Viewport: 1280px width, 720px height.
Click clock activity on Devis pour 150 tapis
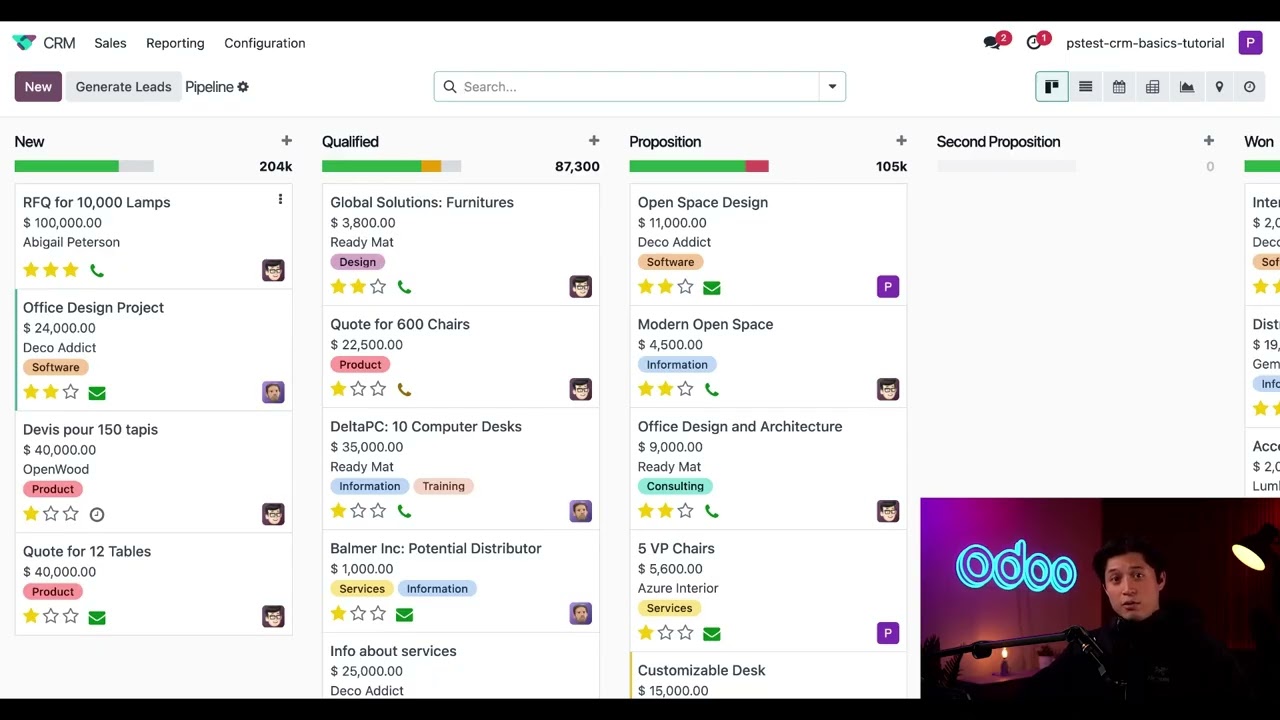(97, 514)
